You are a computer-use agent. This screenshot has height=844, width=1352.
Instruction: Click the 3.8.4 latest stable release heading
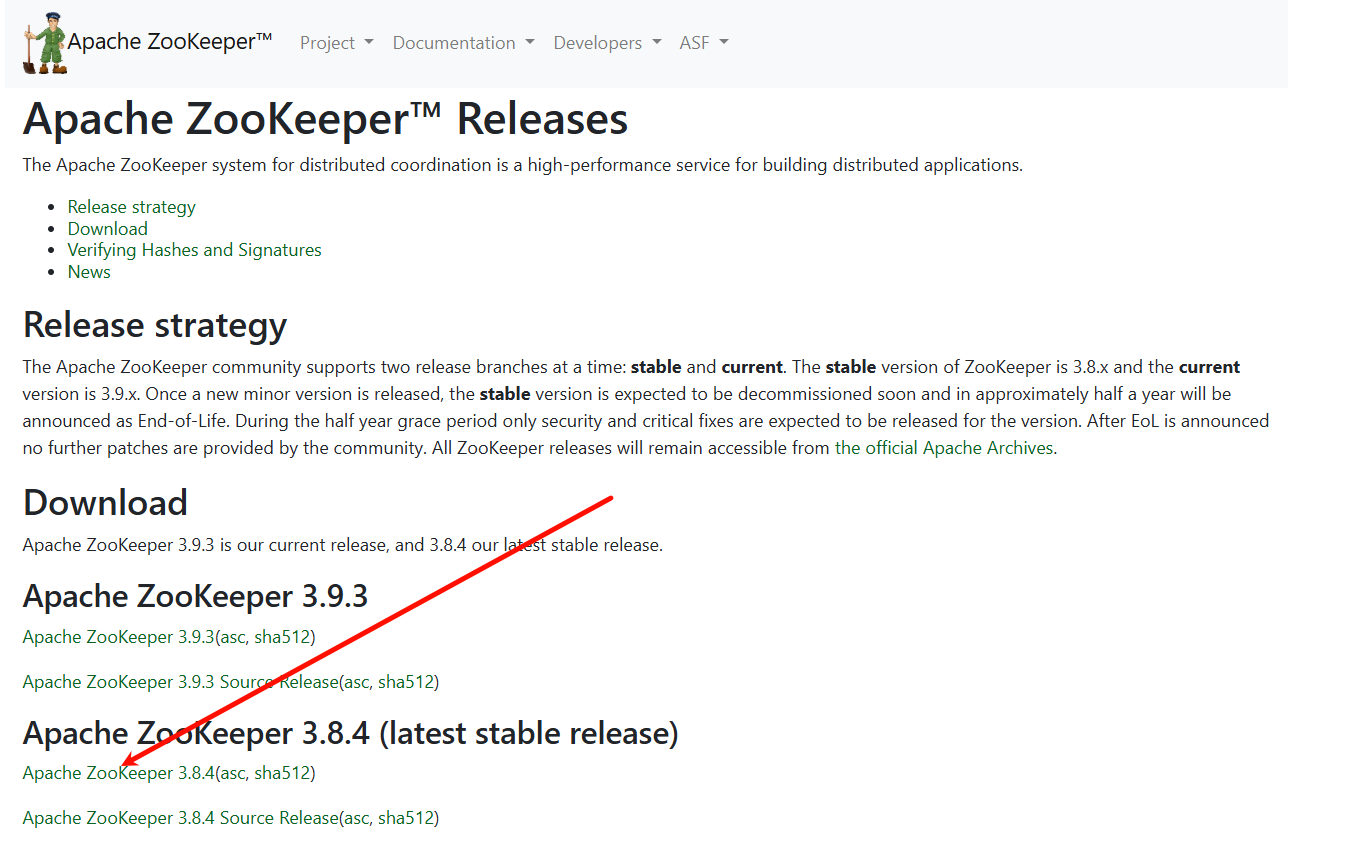click(351, 733)
